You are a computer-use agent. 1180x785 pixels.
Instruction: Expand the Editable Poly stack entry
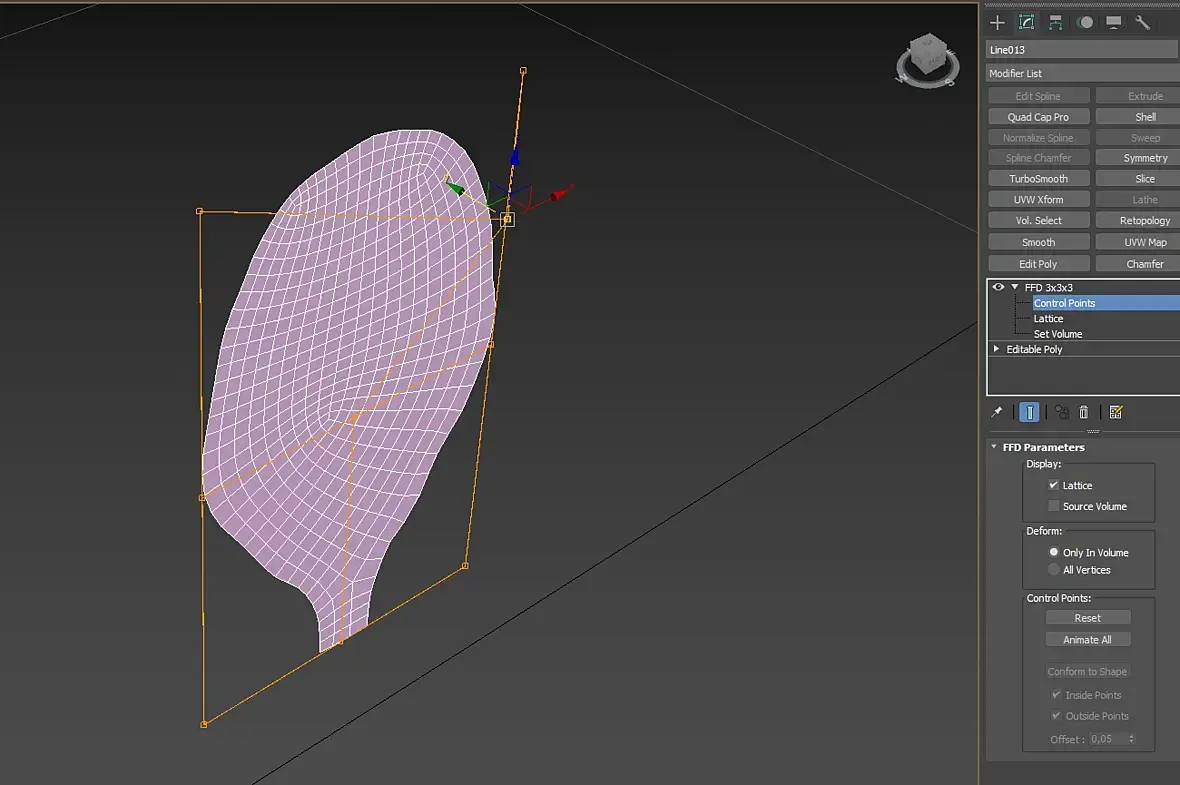996,349
